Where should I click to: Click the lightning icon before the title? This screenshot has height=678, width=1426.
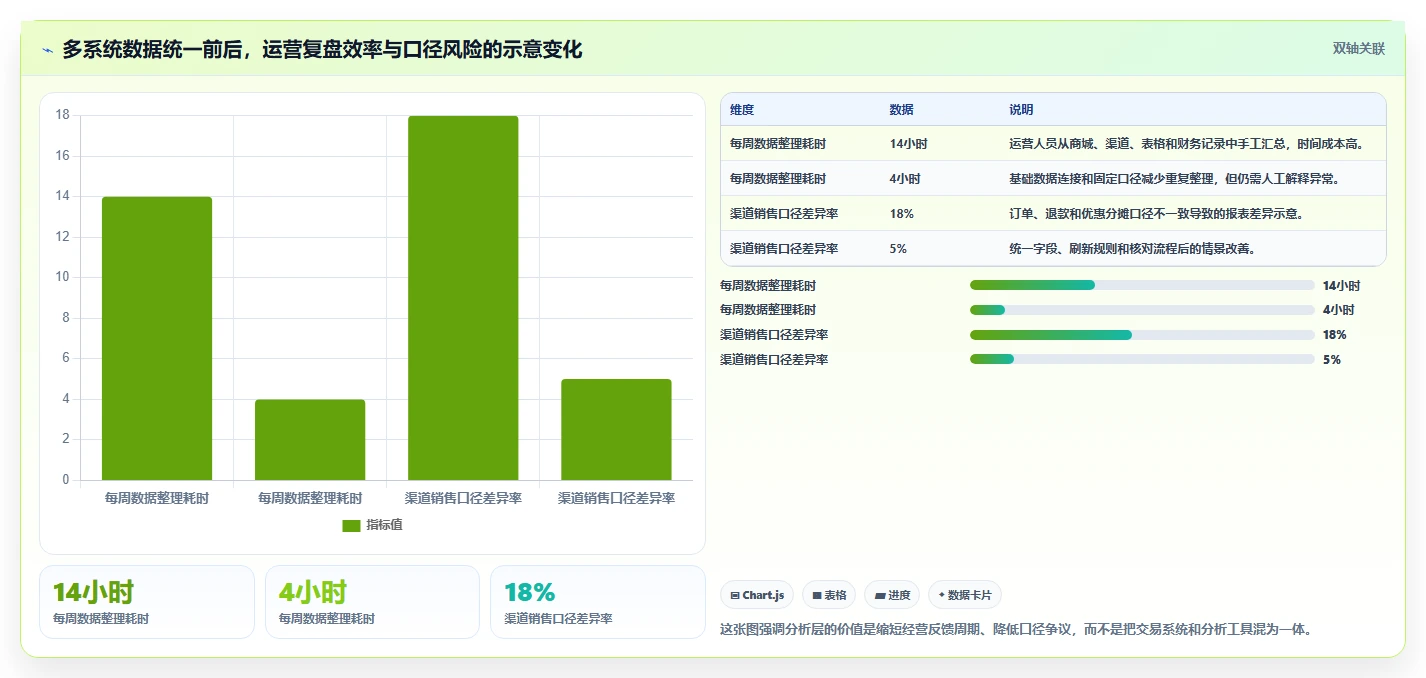pos(47,50)
